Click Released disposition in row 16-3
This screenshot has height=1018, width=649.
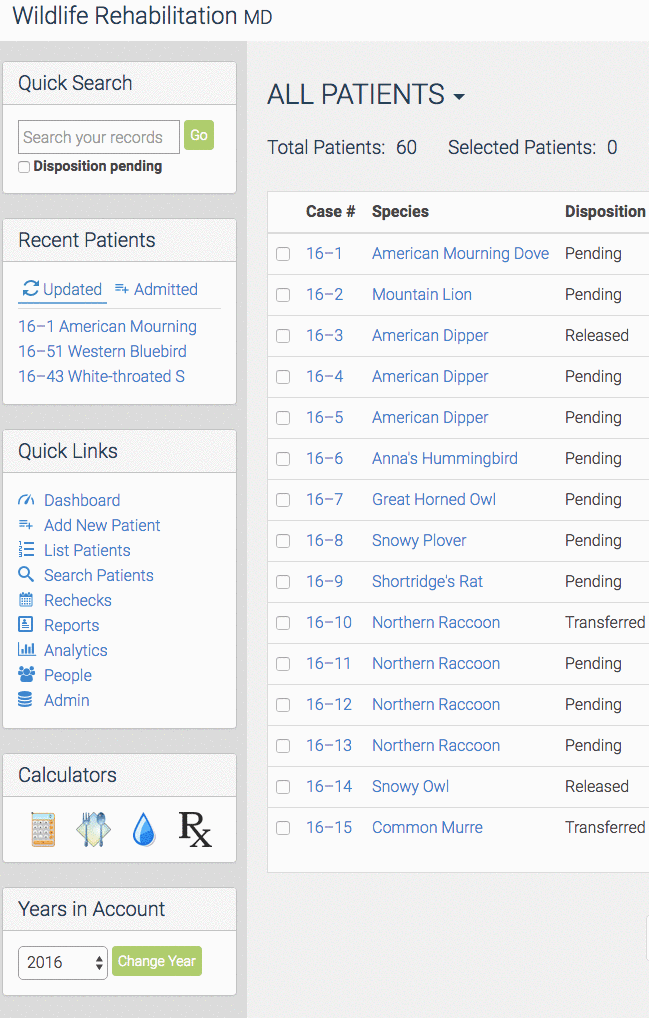click(596, 336)
